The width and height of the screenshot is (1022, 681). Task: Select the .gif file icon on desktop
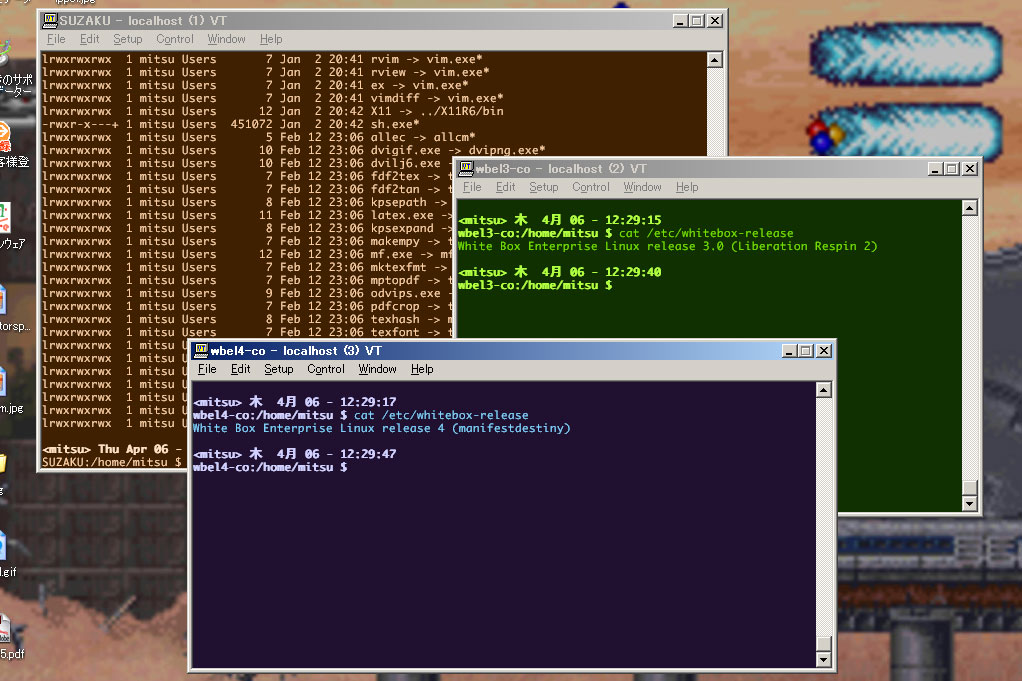click(4, 547)
